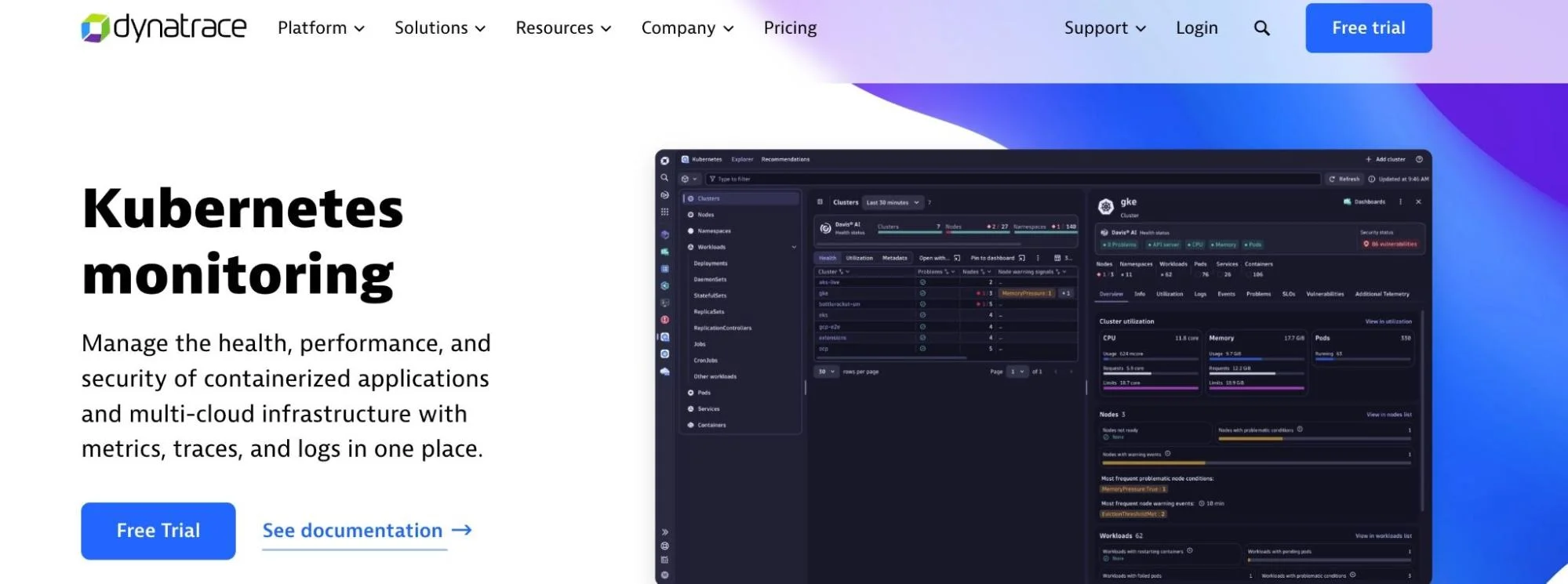Screen dimensions: 1568x584
Task: Click the Davis AI icon in Clusters panel
Action: click(825, 229)
